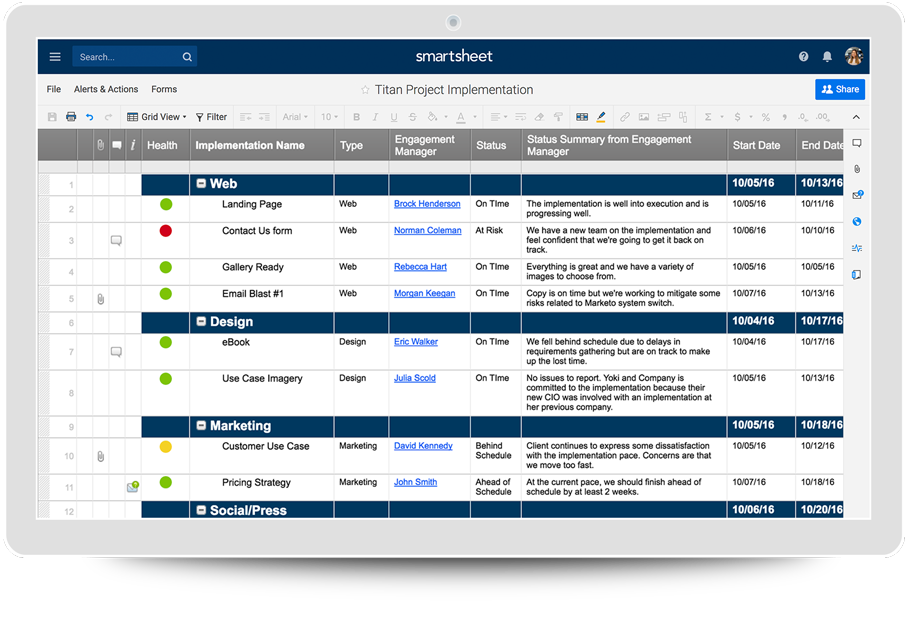Open the update requests panel in right sidebar

858,195
